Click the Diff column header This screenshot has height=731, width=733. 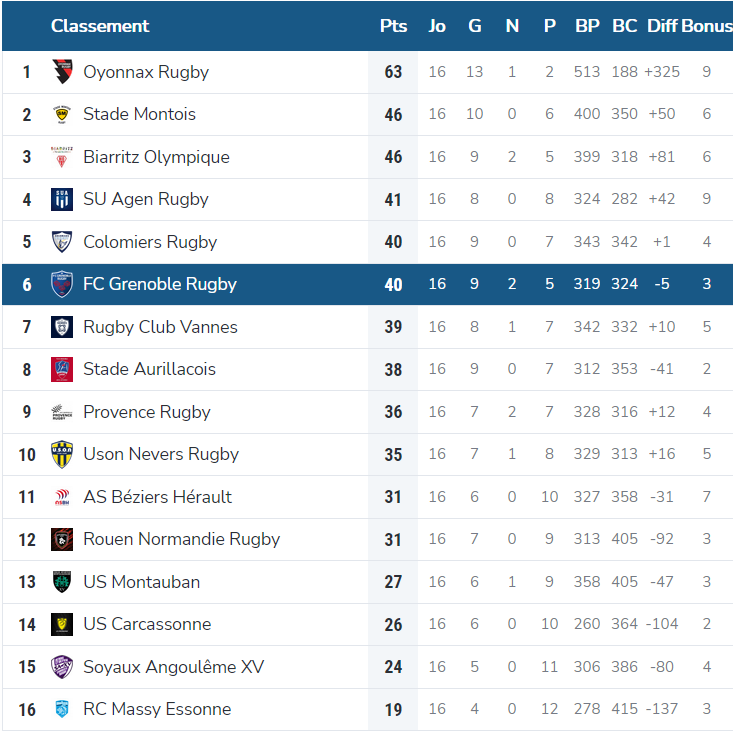[662, 26]
